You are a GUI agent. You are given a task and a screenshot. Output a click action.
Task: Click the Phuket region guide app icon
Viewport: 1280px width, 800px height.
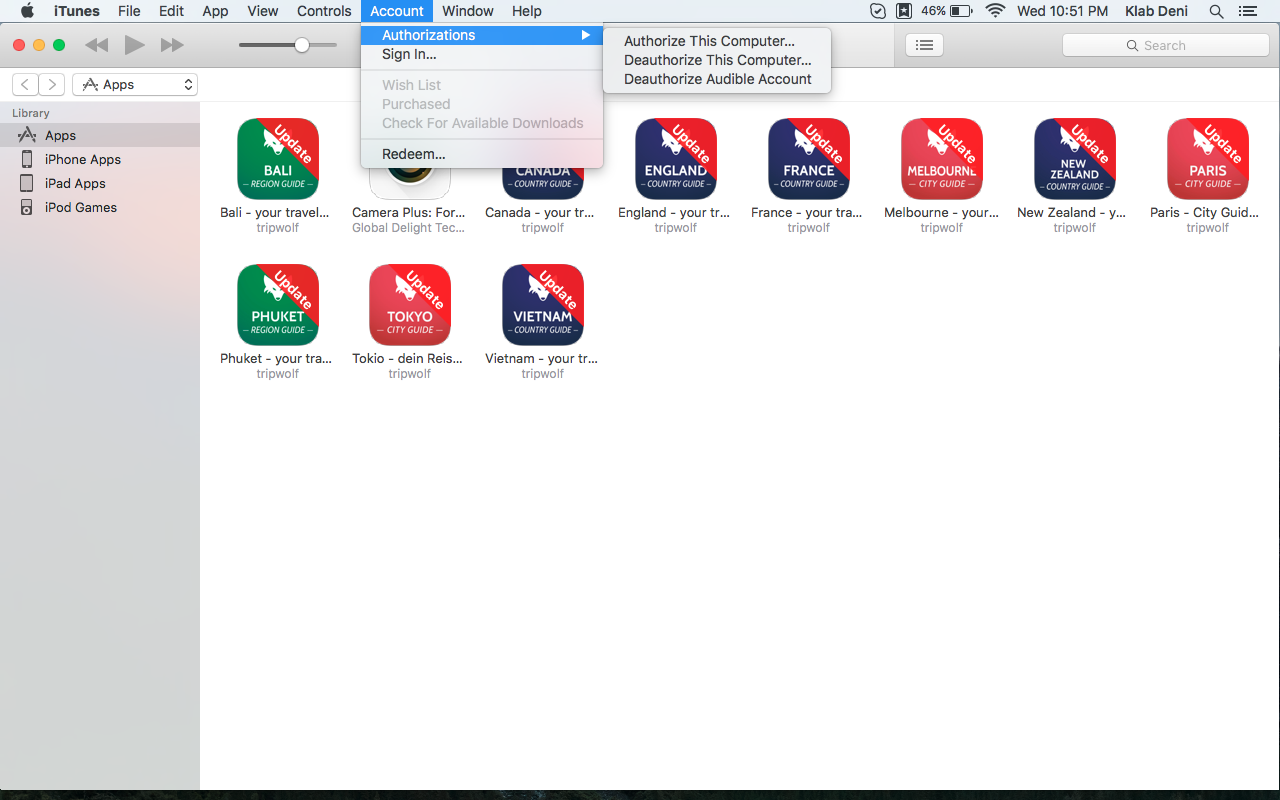[x=277, y=305]
